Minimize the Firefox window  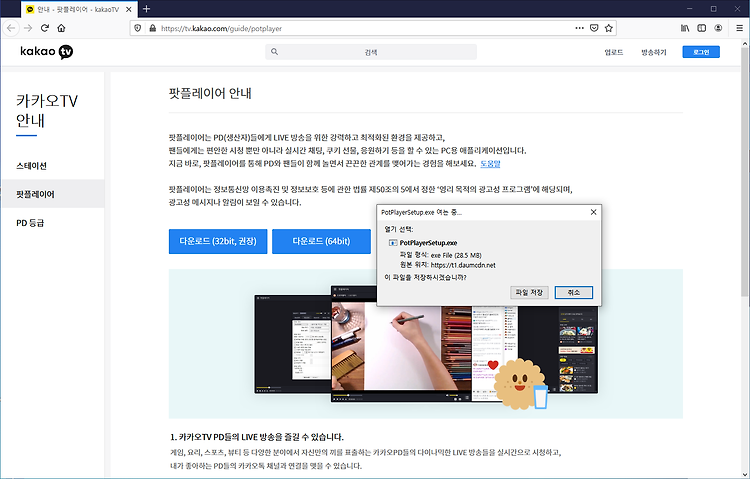689,9
